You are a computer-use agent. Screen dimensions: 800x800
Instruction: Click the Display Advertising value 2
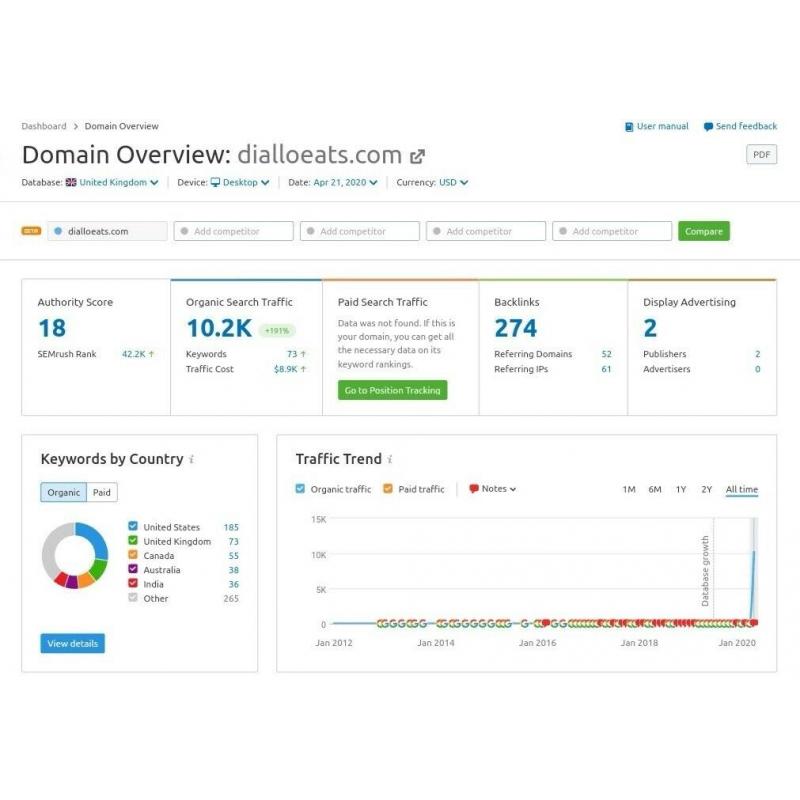click(x=650, y=328)
